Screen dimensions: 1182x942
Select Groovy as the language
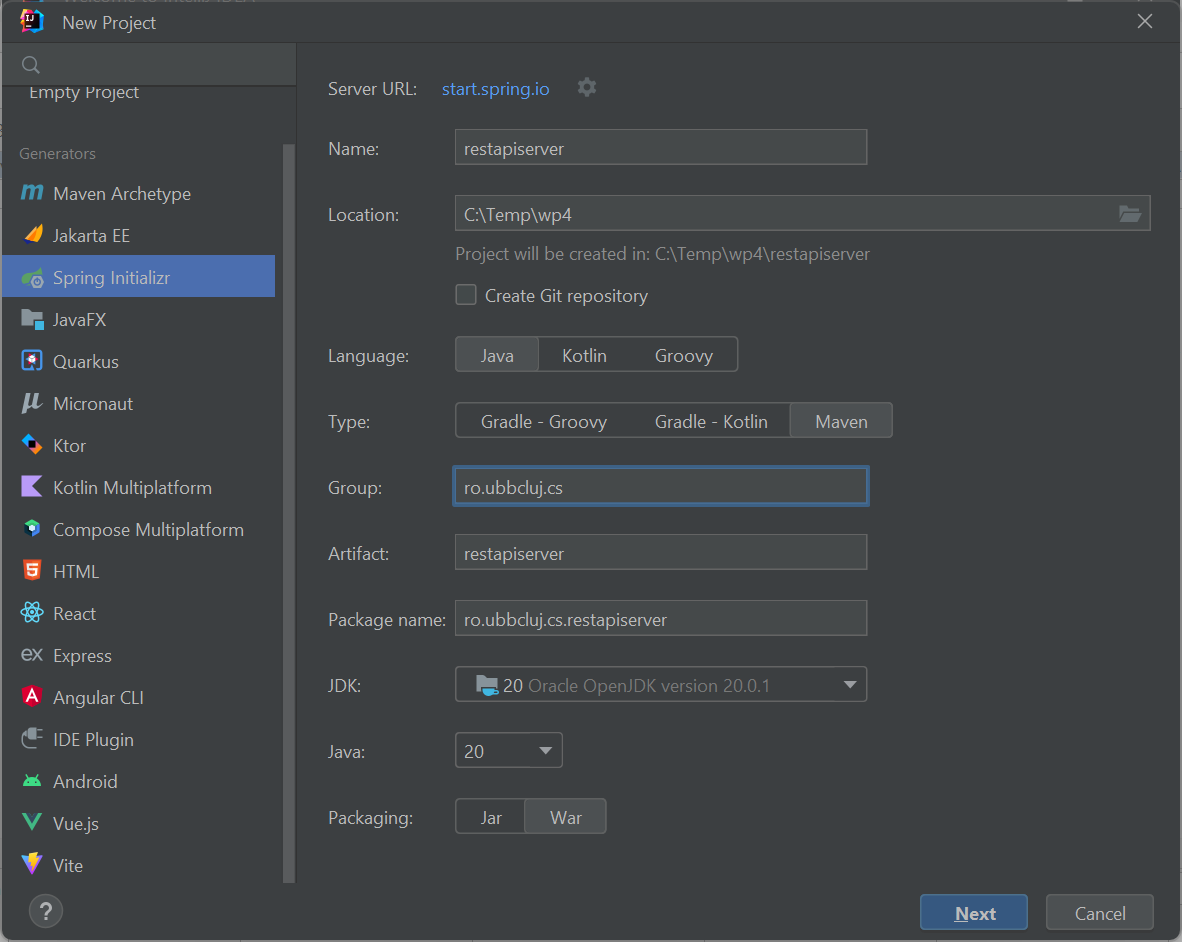684,355
